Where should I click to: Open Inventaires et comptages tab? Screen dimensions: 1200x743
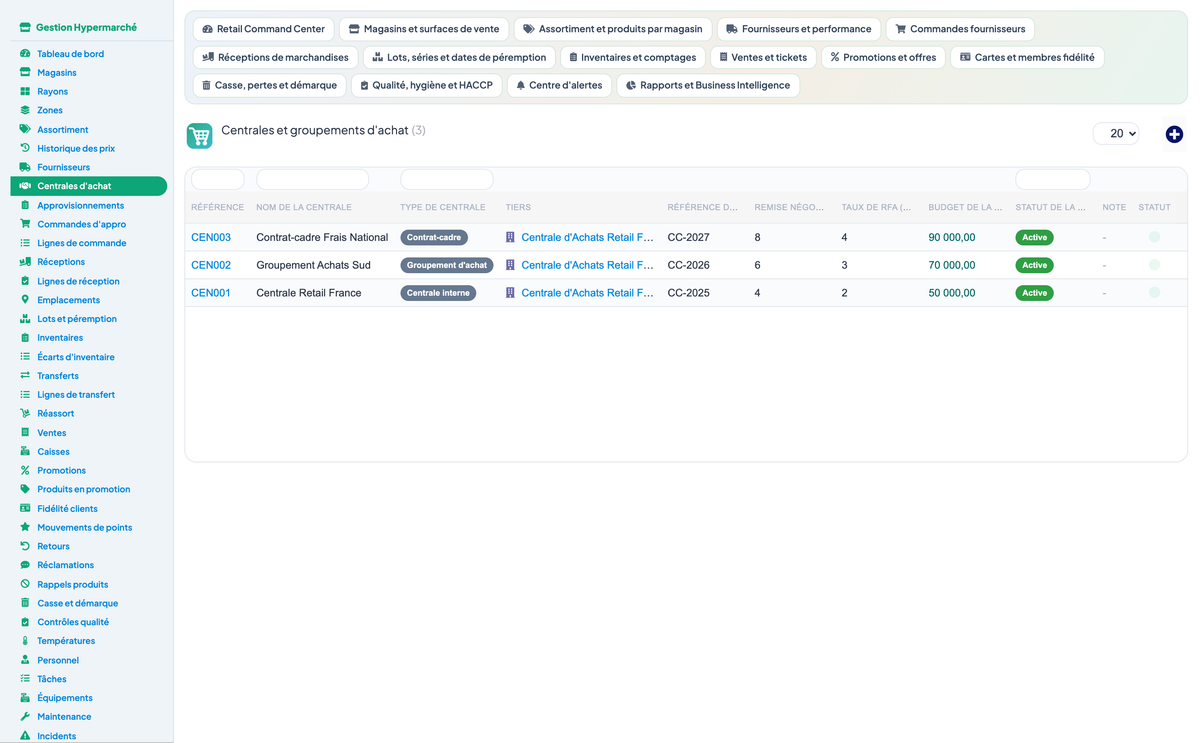(633, 57)
